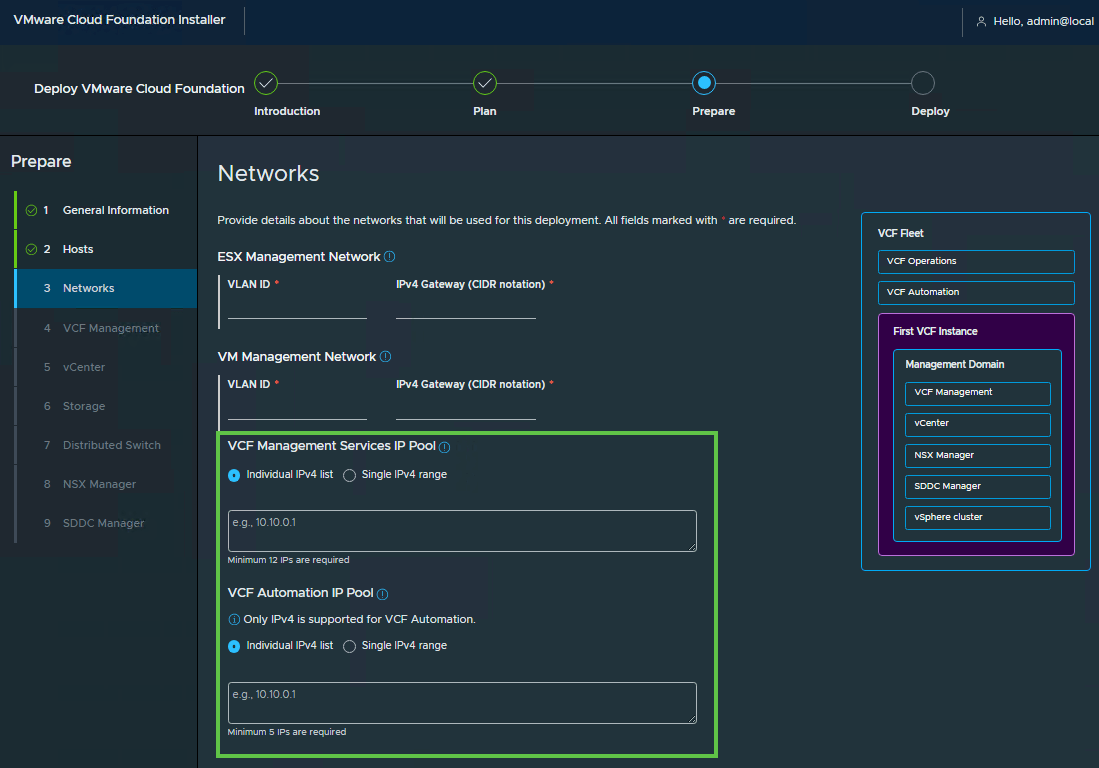This screenshot has height=768, width=1099.
Task: Click the VM Management IPv4 Gateway field
Action: pyautogui.click(x=465, y=409)
